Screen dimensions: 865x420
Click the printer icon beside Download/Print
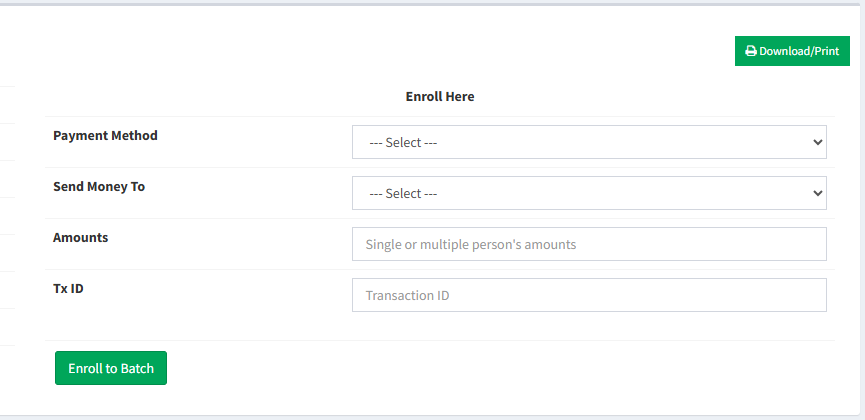(x=751, y=51)
